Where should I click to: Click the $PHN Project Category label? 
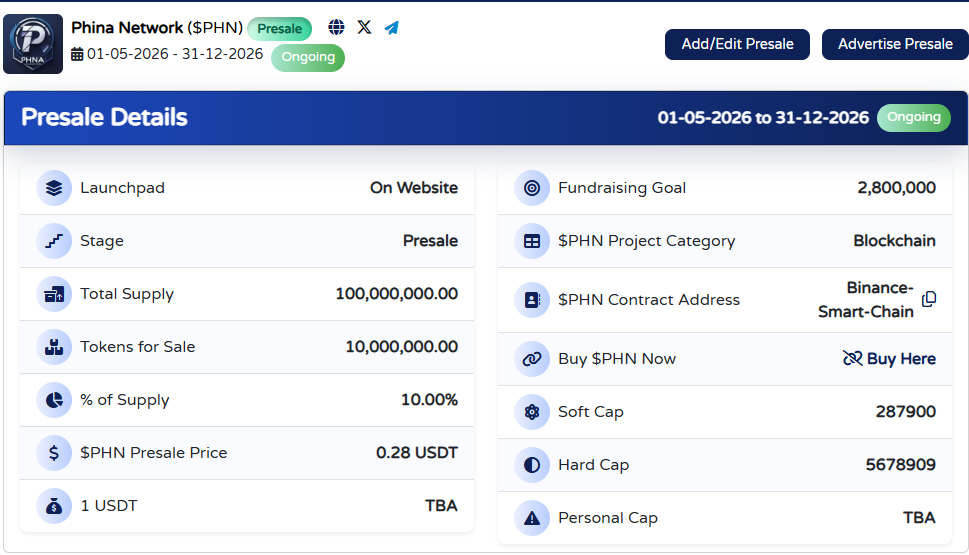pyautogui.click(x=646, y=241)
